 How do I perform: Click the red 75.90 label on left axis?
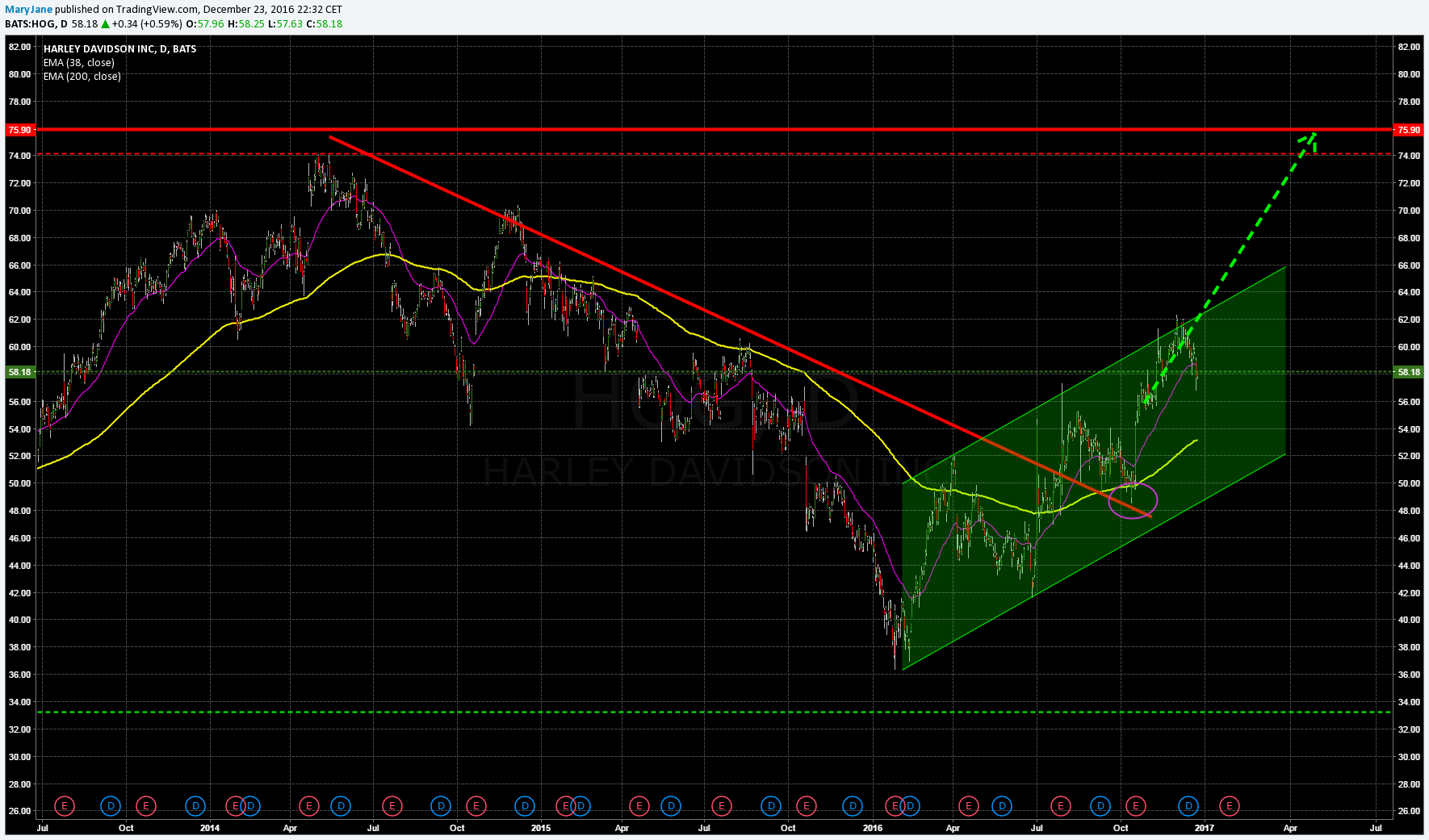click(19, 130)
